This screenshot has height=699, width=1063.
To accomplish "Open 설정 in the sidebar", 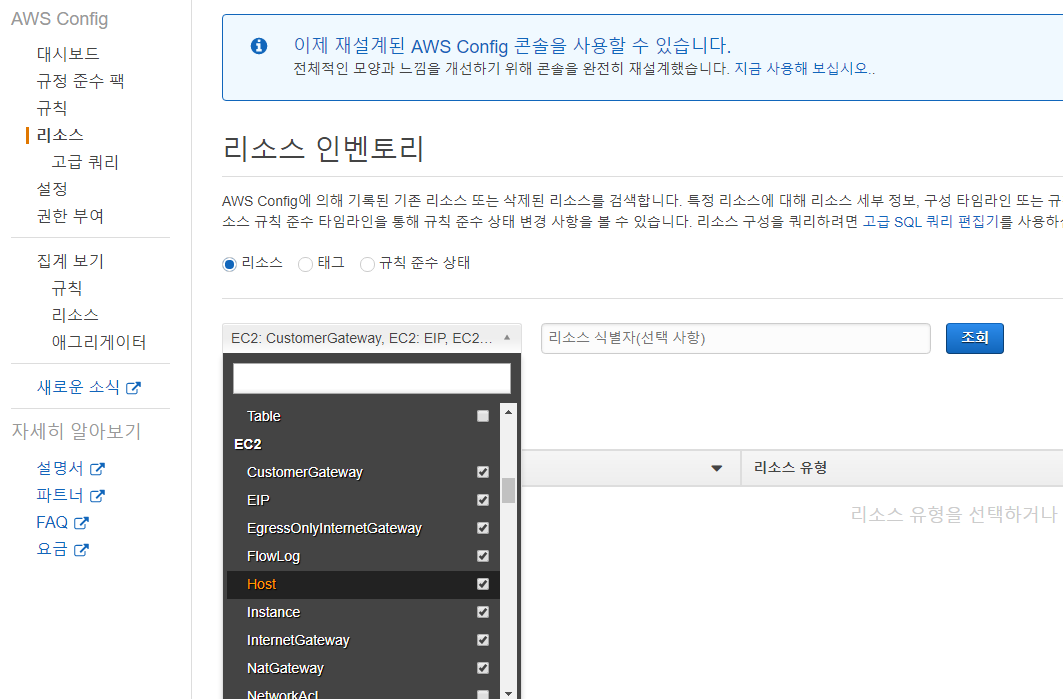I will pos(52,189).
